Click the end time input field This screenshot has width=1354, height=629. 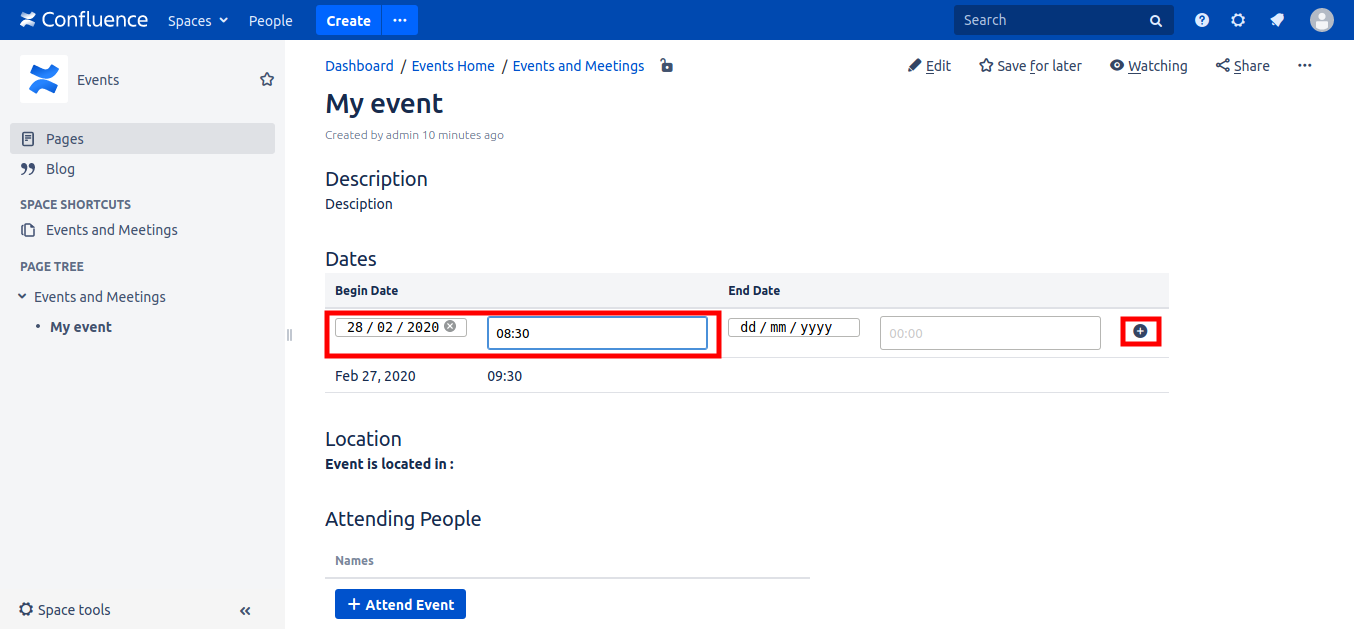[x=989, y=333]
